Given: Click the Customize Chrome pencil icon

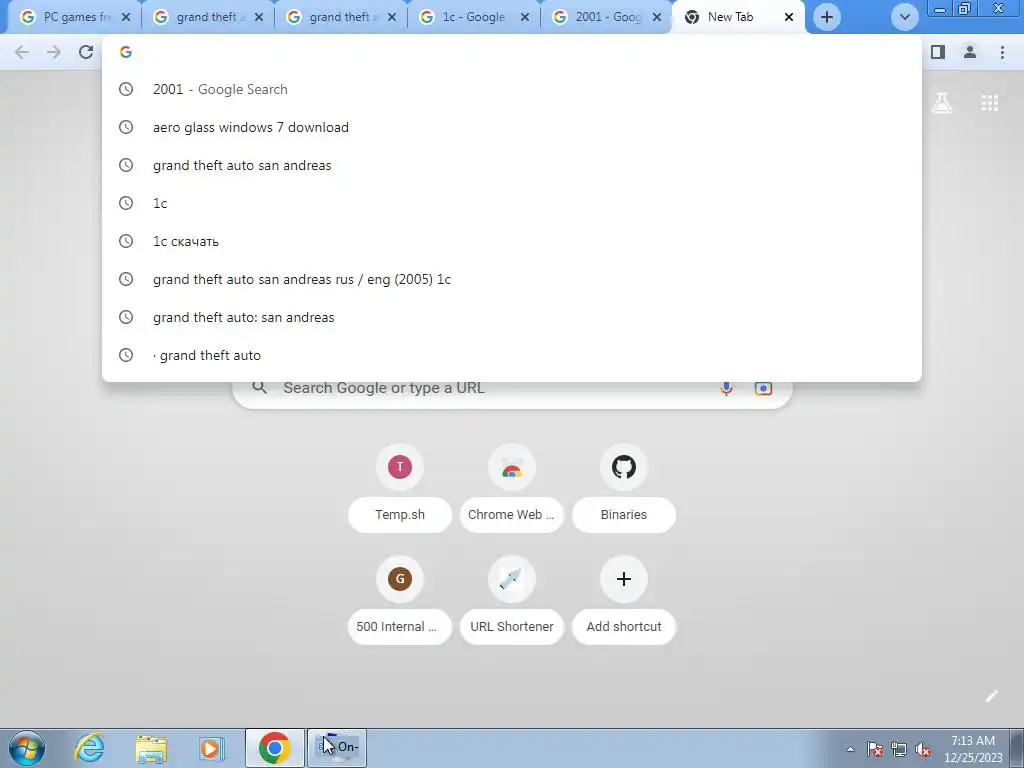Looking at the screenshot, I should click(x=991, y=696).
